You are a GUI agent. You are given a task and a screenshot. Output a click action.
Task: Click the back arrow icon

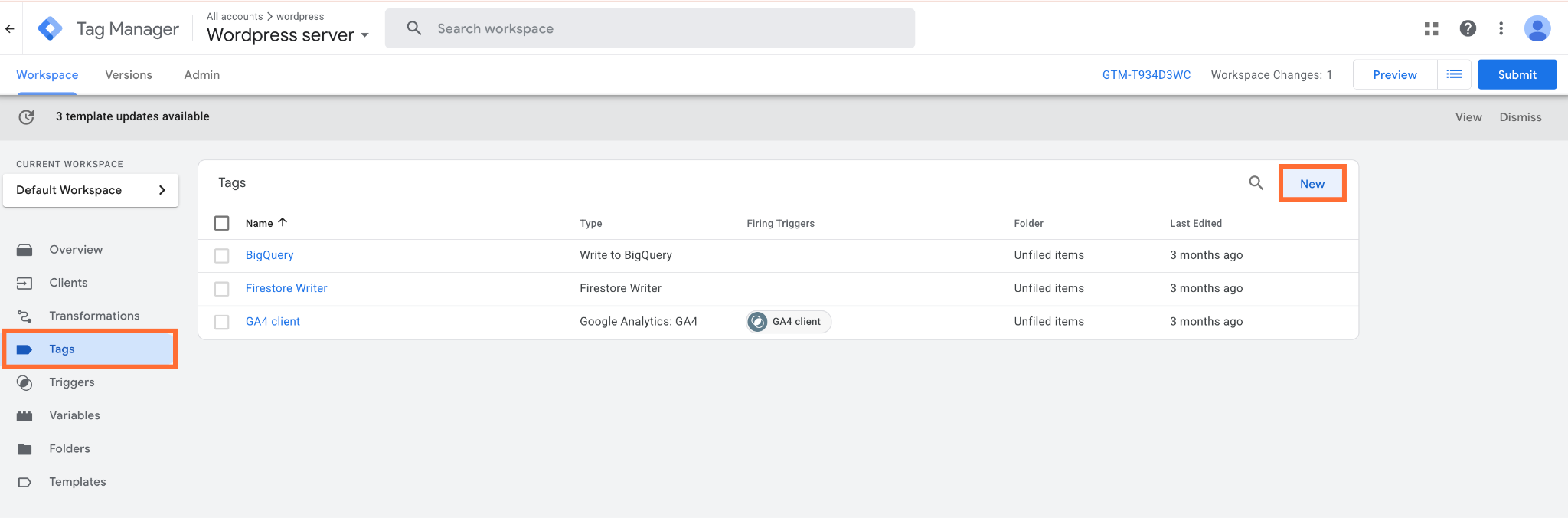click(x=10, y=29)
